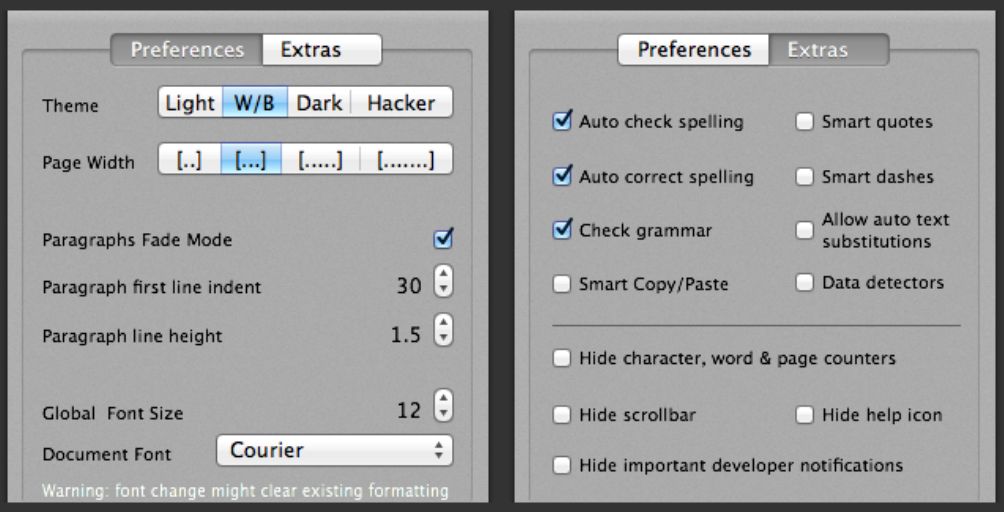Set page width to [.....]
Image resolution: width=1004 pixels, height=512 pixels.
click(320, 160)
